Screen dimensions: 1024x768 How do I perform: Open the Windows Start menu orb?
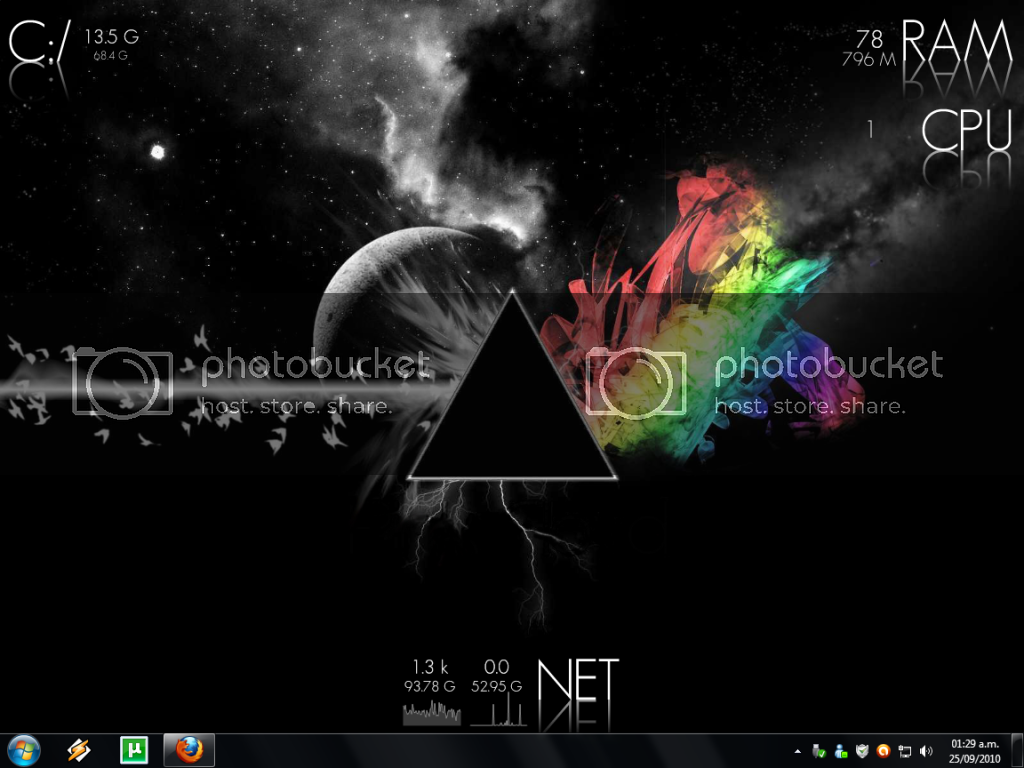pyautogui.click(x=24, y=749)
